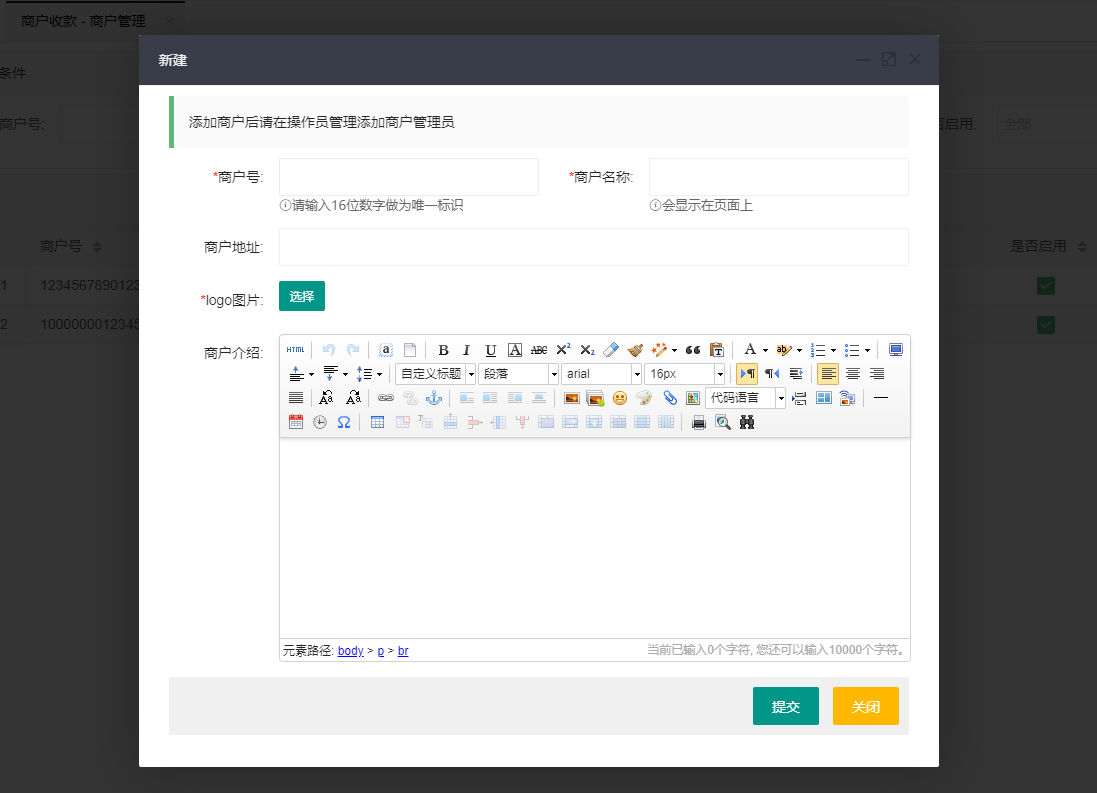1097x793 pixels.
Task: Undo the last edit in the editor
Action: point(328,350)
